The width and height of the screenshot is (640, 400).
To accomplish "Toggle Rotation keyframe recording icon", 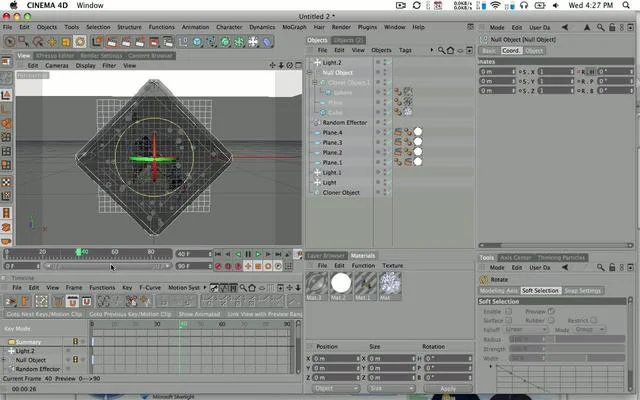I will click(x=268, y=266).
